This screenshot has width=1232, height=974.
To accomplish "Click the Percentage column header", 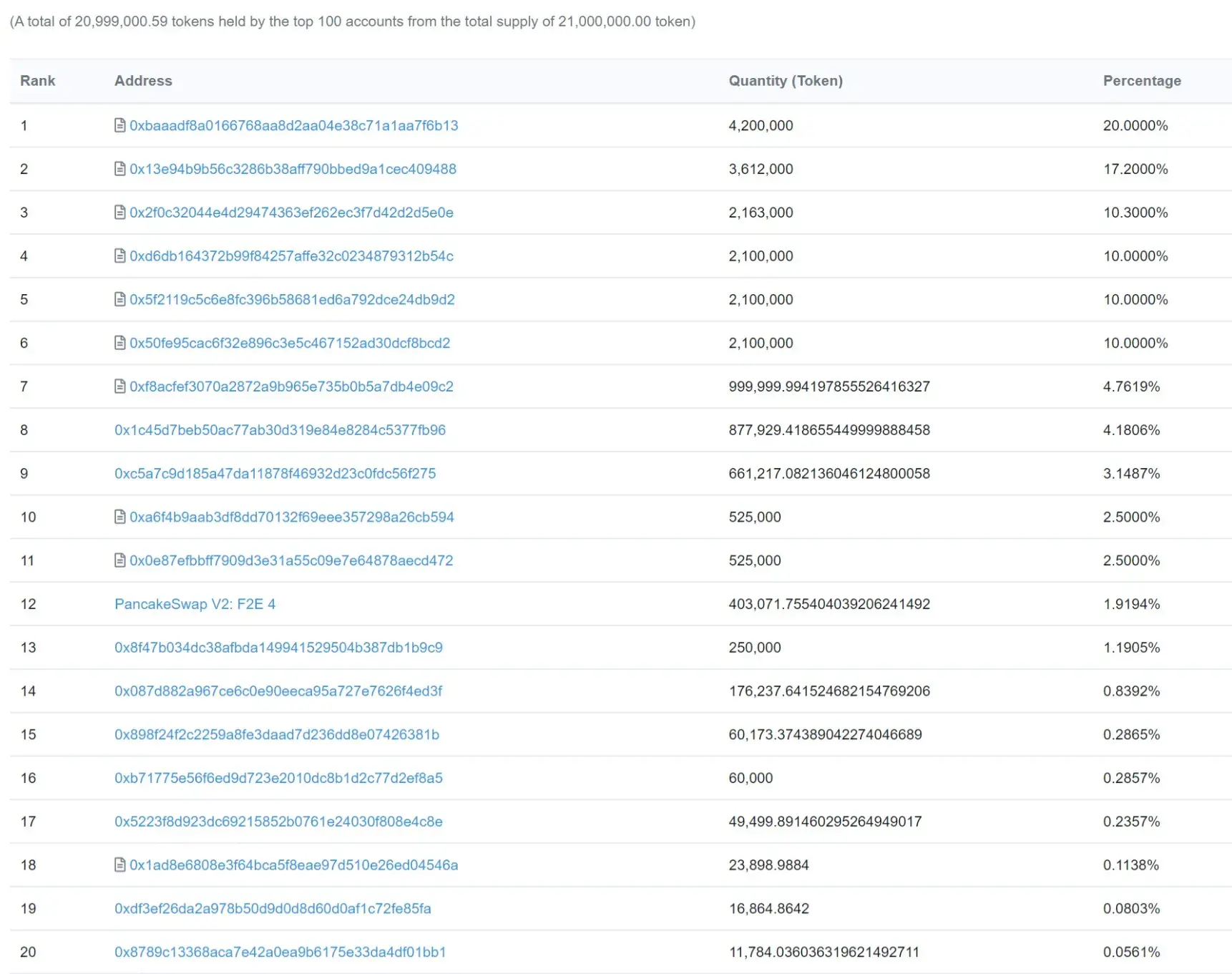I will pyautogui.click(x=1142, y=81).
